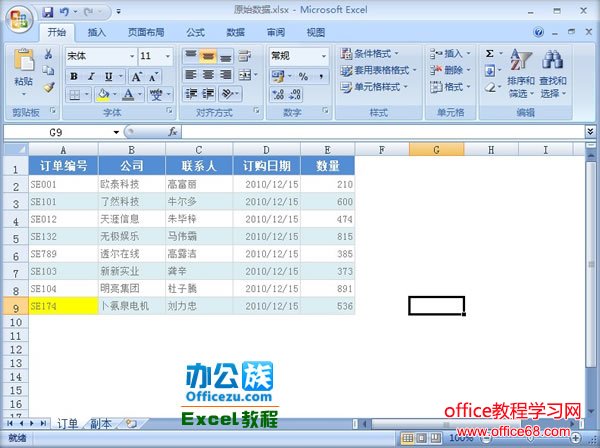600x448 pixels.
Task: Zoom in with plus button
Action: click(576, 438)
